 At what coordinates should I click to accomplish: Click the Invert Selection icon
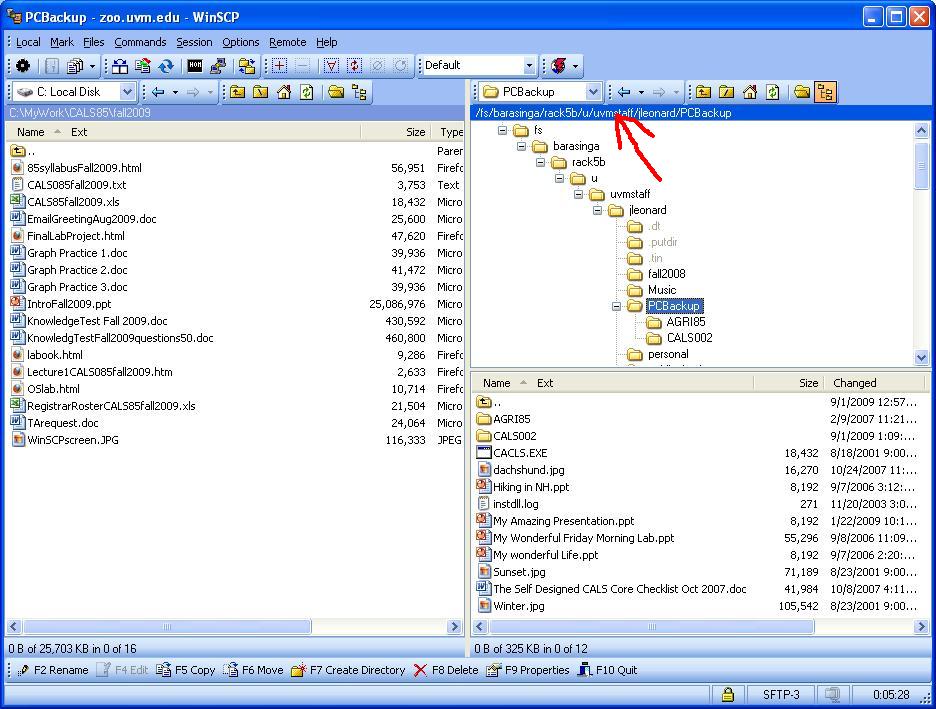pyautogui.click(x=354, y=66)
